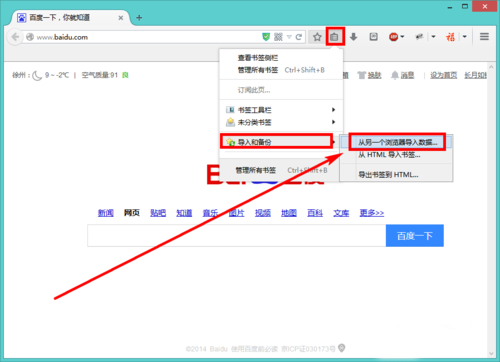Screen dimensions: 500x362
Task: Click the T-shirt skin icon
Action: (x=362, y=75)
